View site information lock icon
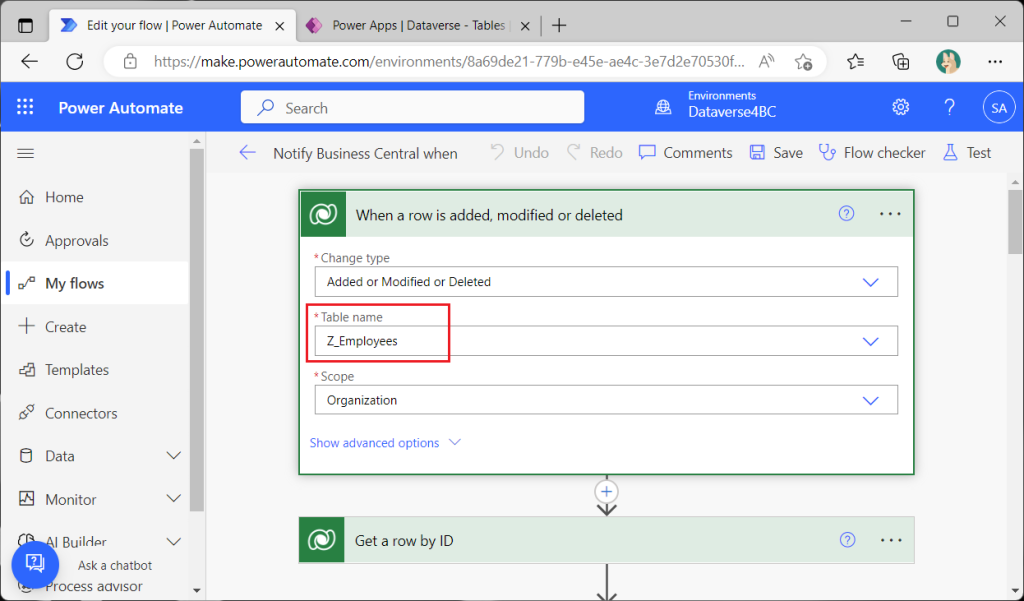Screen dimensions: 1024x601 (x=131, y=61)
